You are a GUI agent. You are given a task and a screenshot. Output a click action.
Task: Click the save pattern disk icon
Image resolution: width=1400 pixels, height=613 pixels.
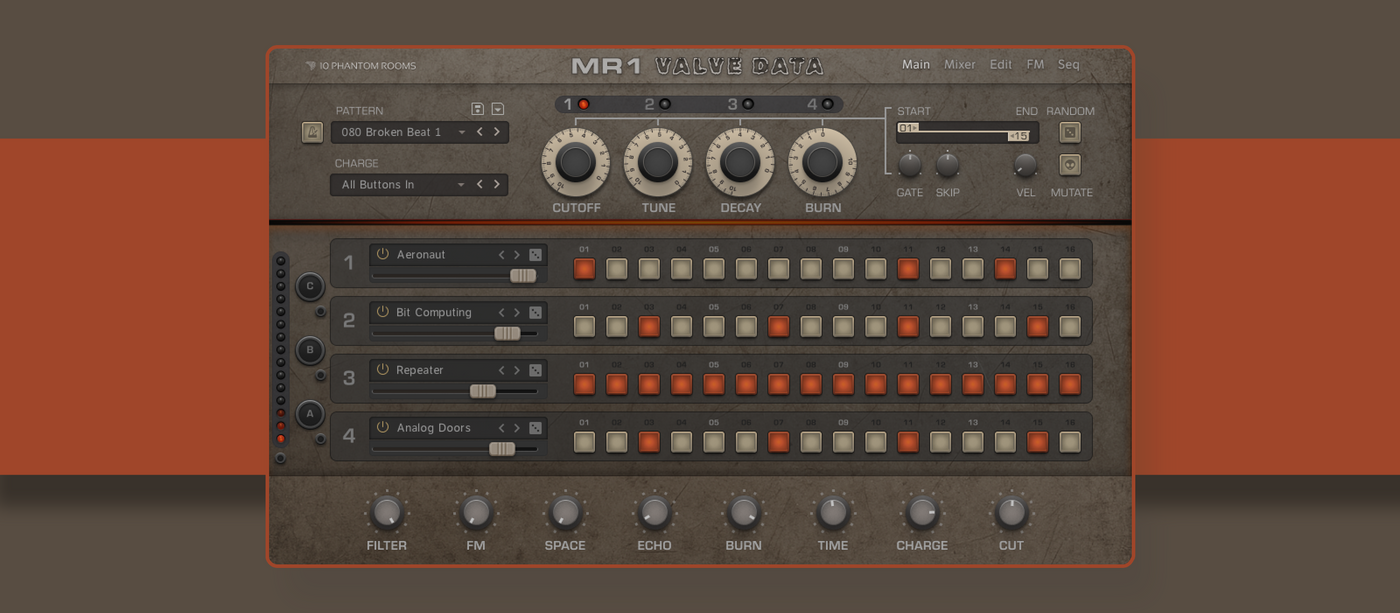478,109
